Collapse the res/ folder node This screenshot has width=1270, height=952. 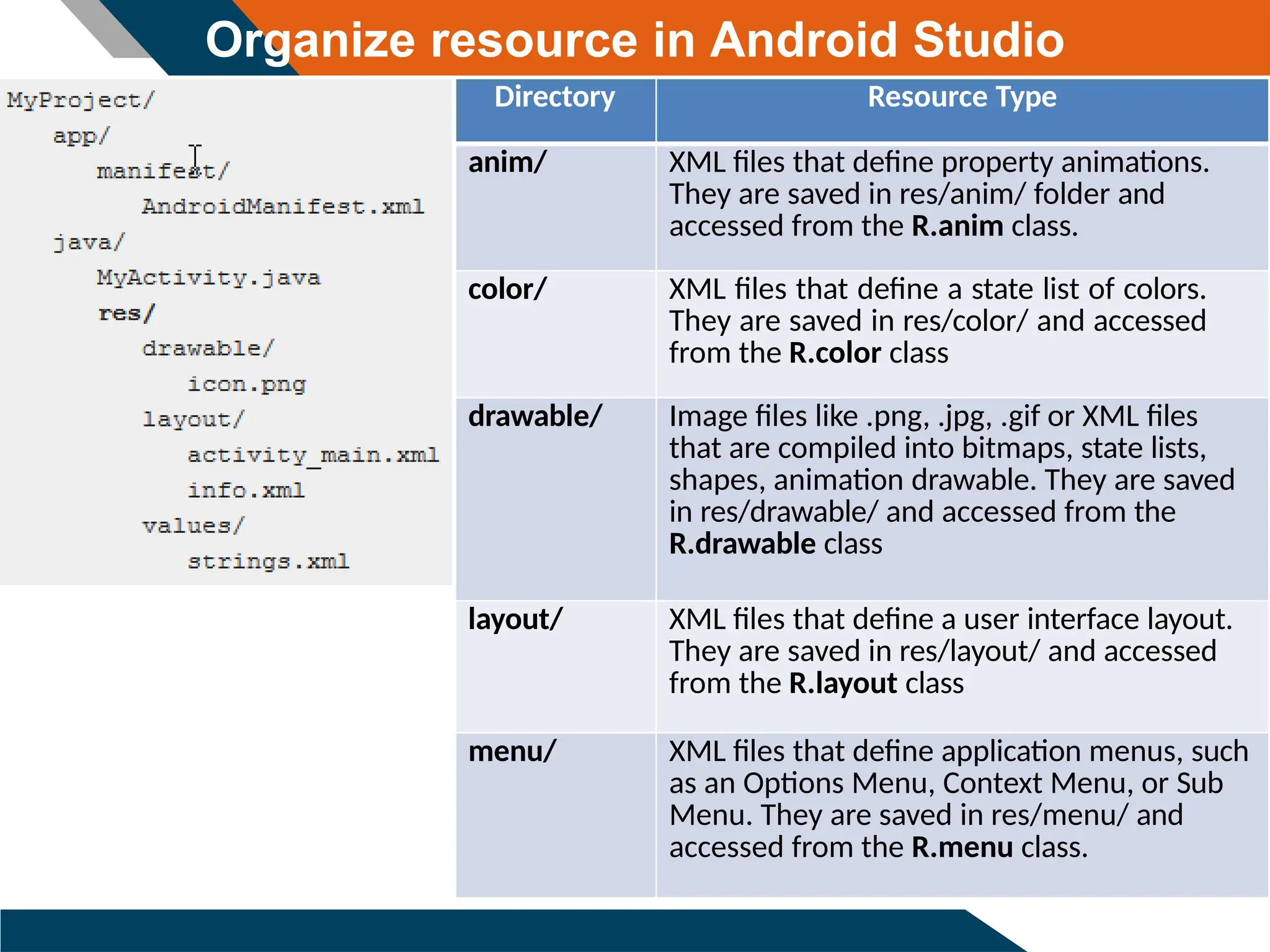[x=126, y=313]
